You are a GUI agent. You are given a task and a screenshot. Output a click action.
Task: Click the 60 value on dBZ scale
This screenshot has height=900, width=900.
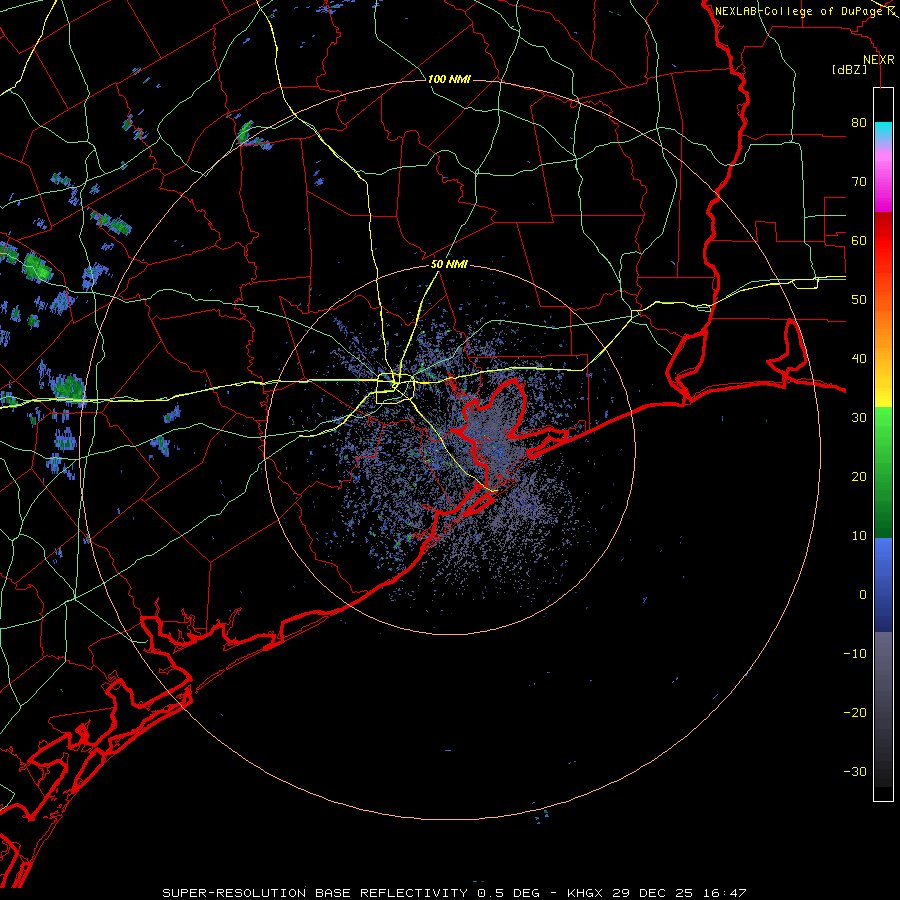click(859, 240)
